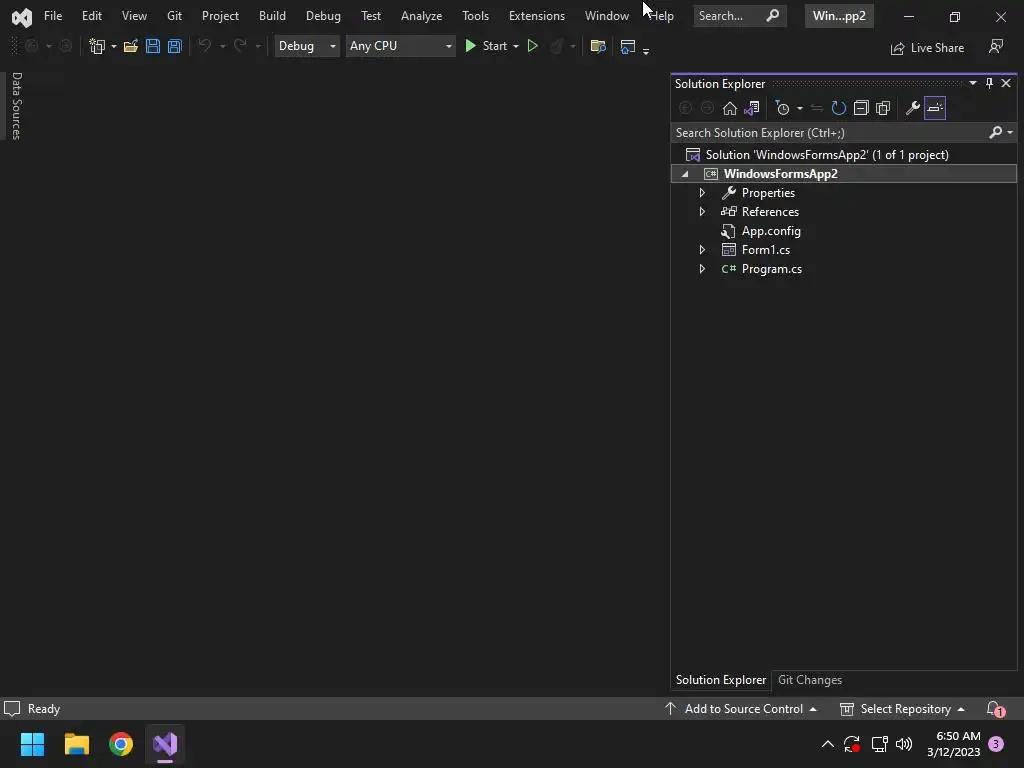Viewport: 1024px width, 768px height.
Task: Expand the Form1.cs node
Action: 702,249
